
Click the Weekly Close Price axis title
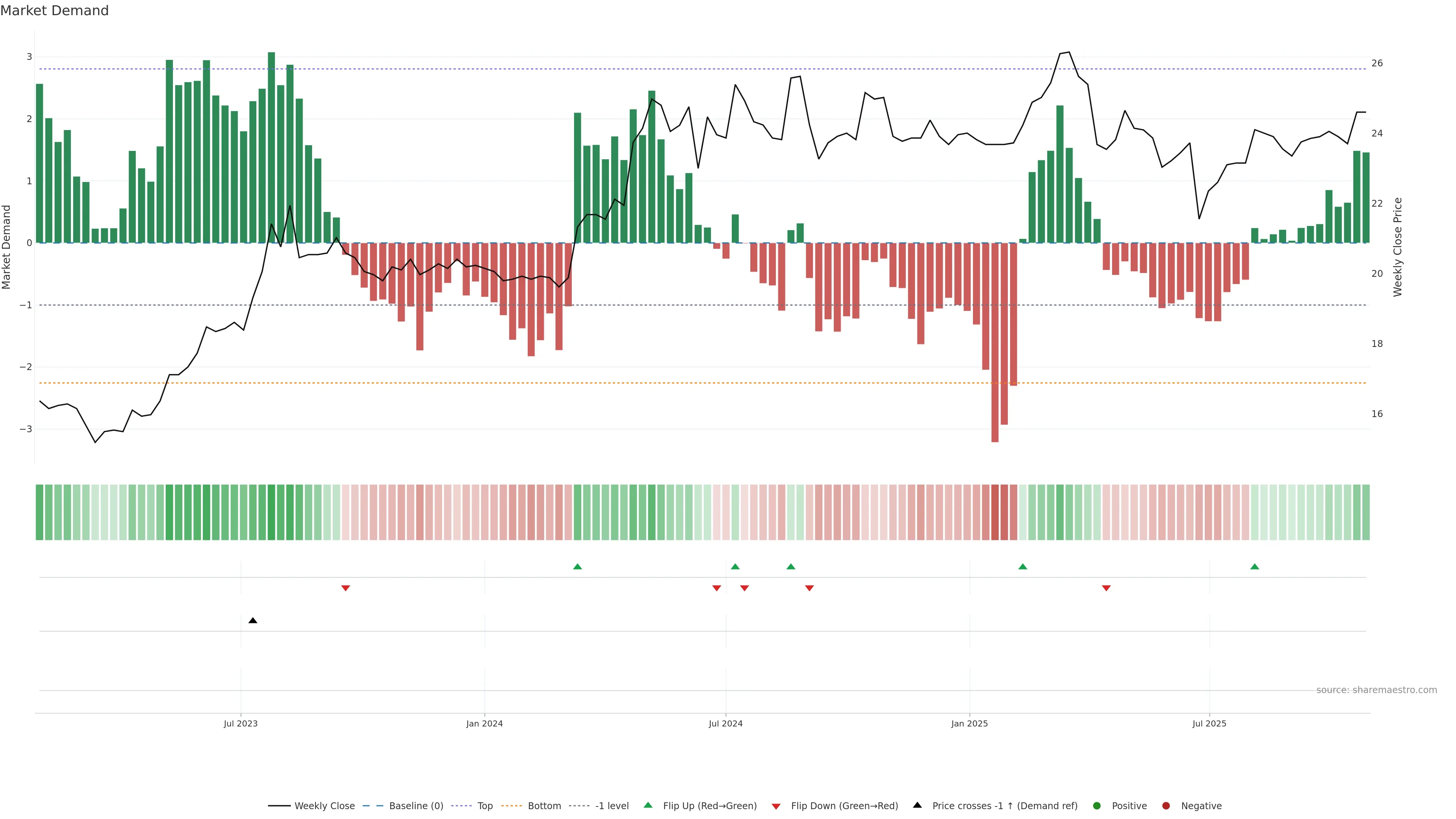1398,247
